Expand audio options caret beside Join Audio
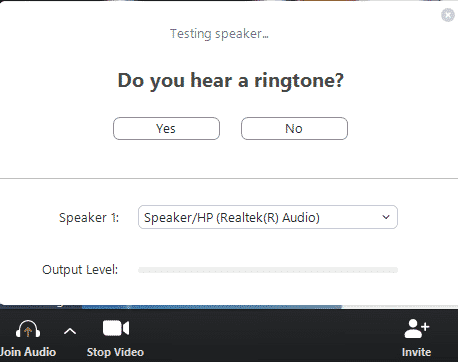Screen dimensions: 458x362 click(70, 331)
